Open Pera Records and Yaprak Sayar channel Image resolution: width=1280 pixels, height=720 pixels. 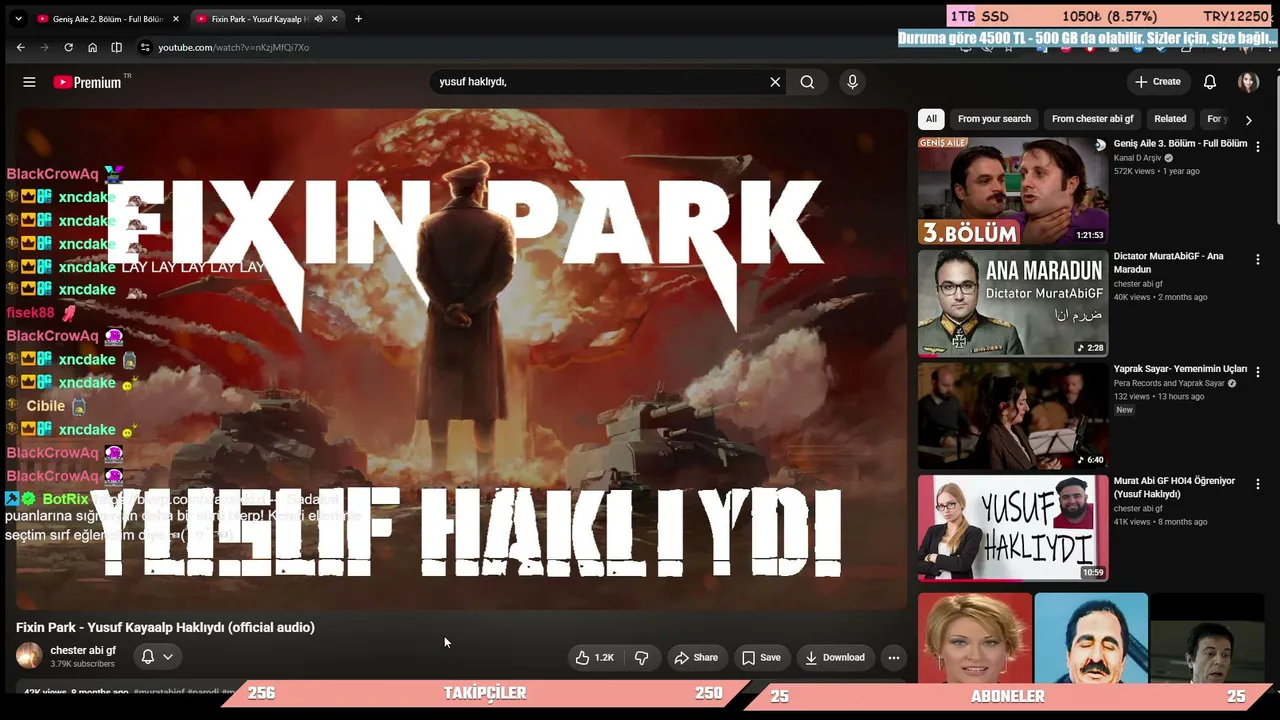coord(1169,383)
